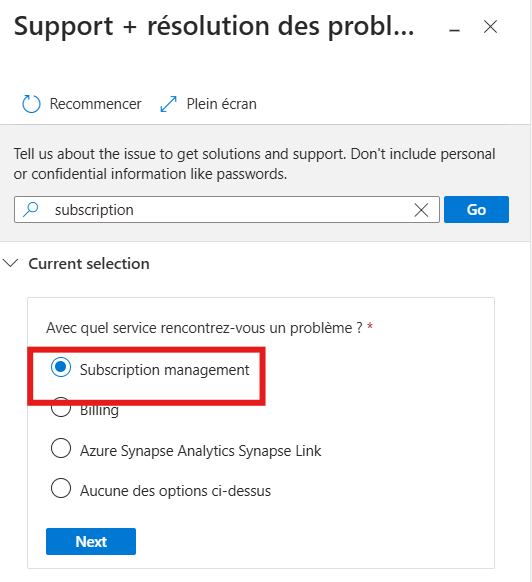Minimize the Support panel with the dash

point(454,30)
